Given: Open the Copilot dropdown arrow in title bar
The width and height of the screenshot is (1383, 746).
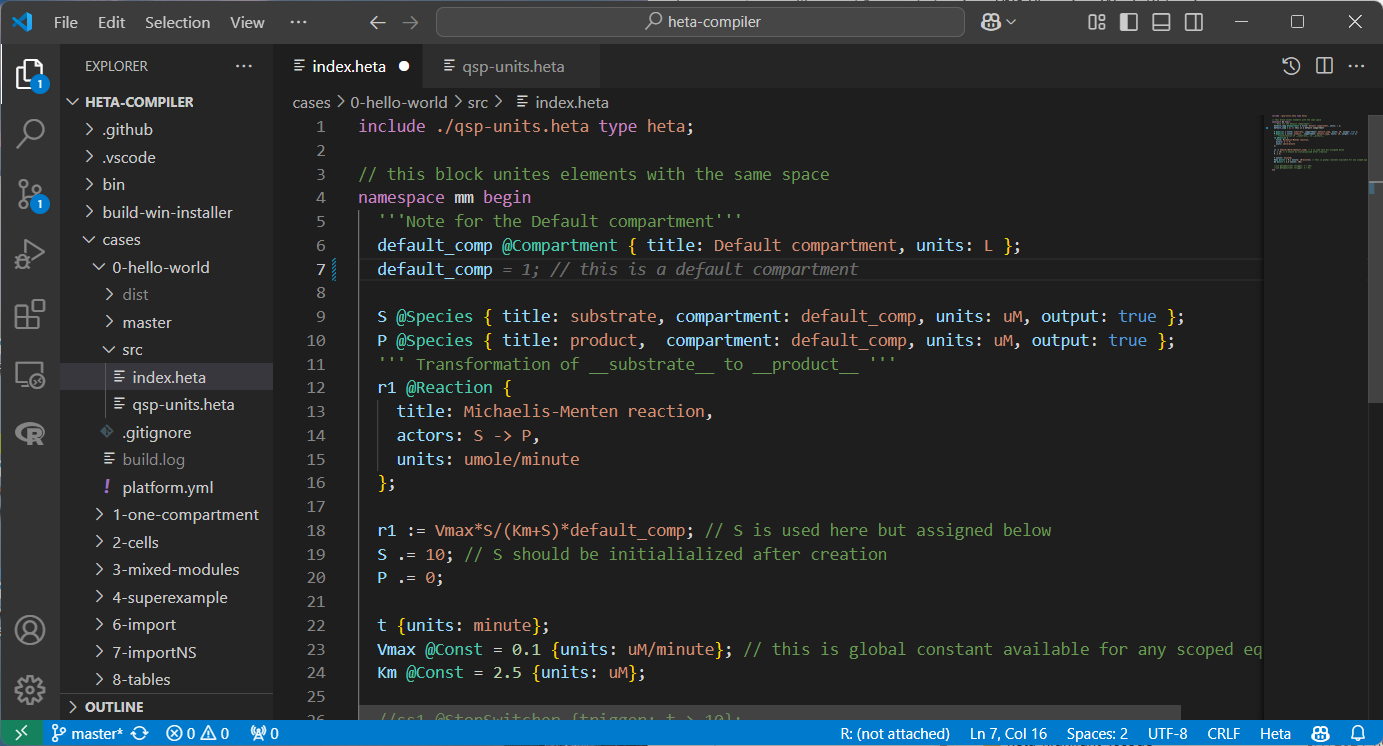Looking at the screenshot, I should click(x=1012, y=22).
